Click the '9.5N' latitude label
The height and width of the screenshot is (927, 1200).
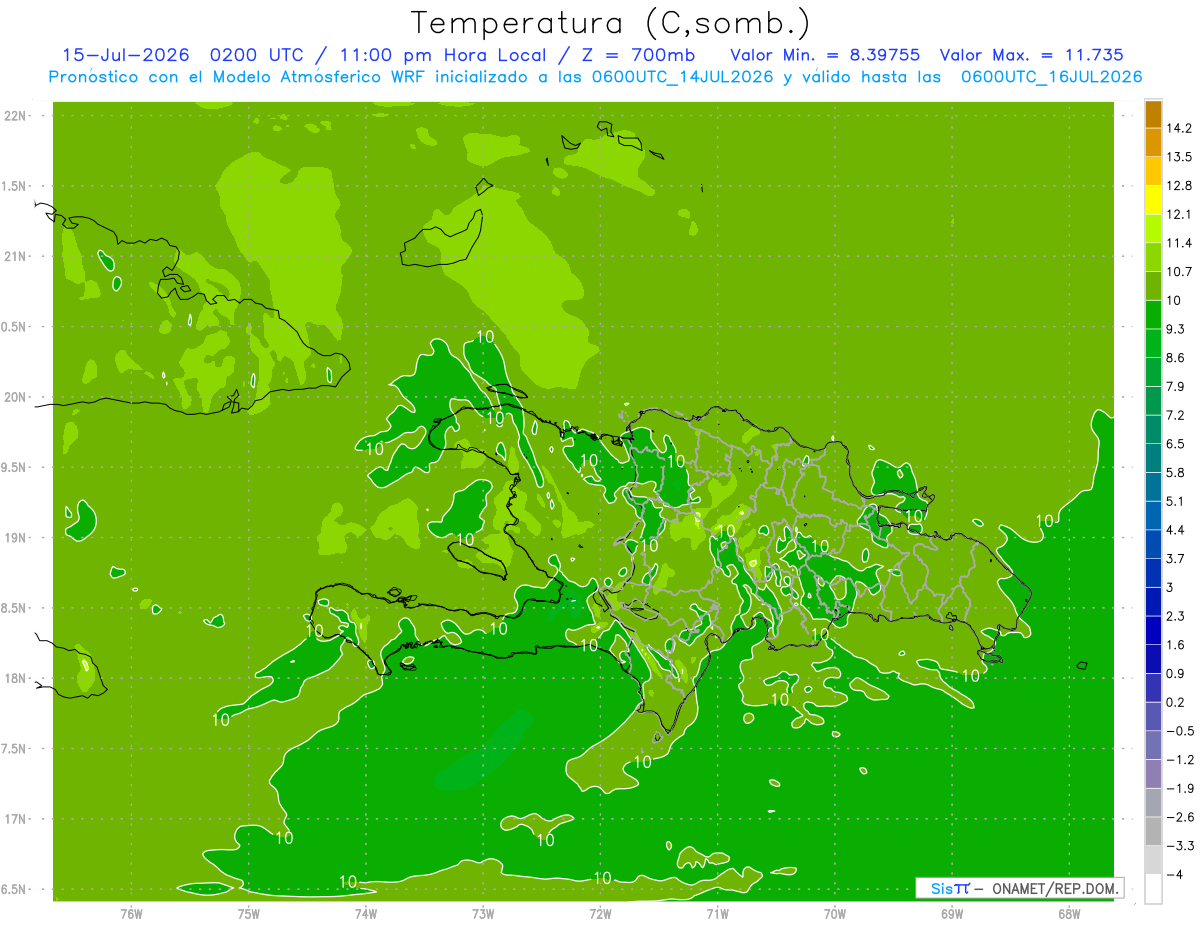[x=15, y=467]
